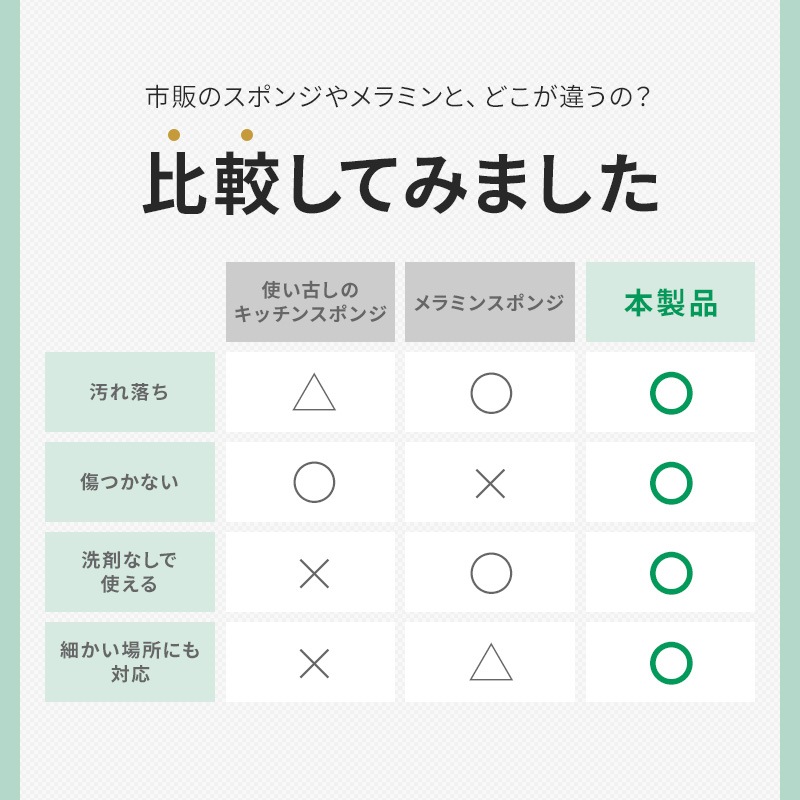Click the gray circle in the 傷つかない row
Screen dimensions: 800x800
pyautogui.click(x=314, y=483)
